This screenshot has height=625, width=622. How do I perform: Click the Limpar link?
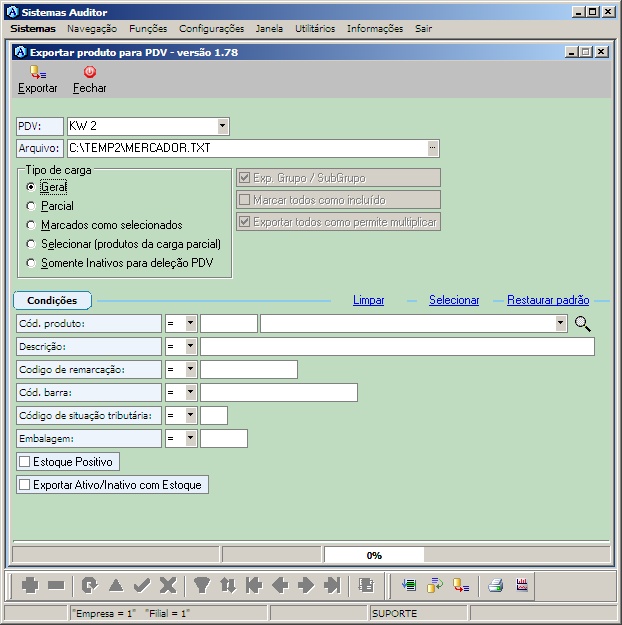coord(368,300)
